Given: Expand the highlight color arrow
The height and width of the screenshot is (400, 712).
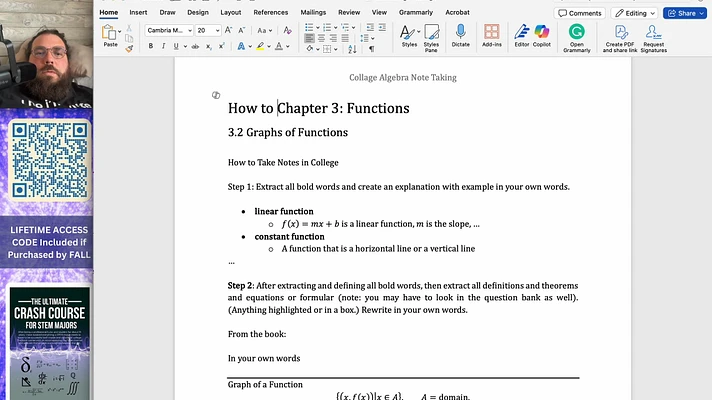Looking at the screenshot, I should coord(269,46).
